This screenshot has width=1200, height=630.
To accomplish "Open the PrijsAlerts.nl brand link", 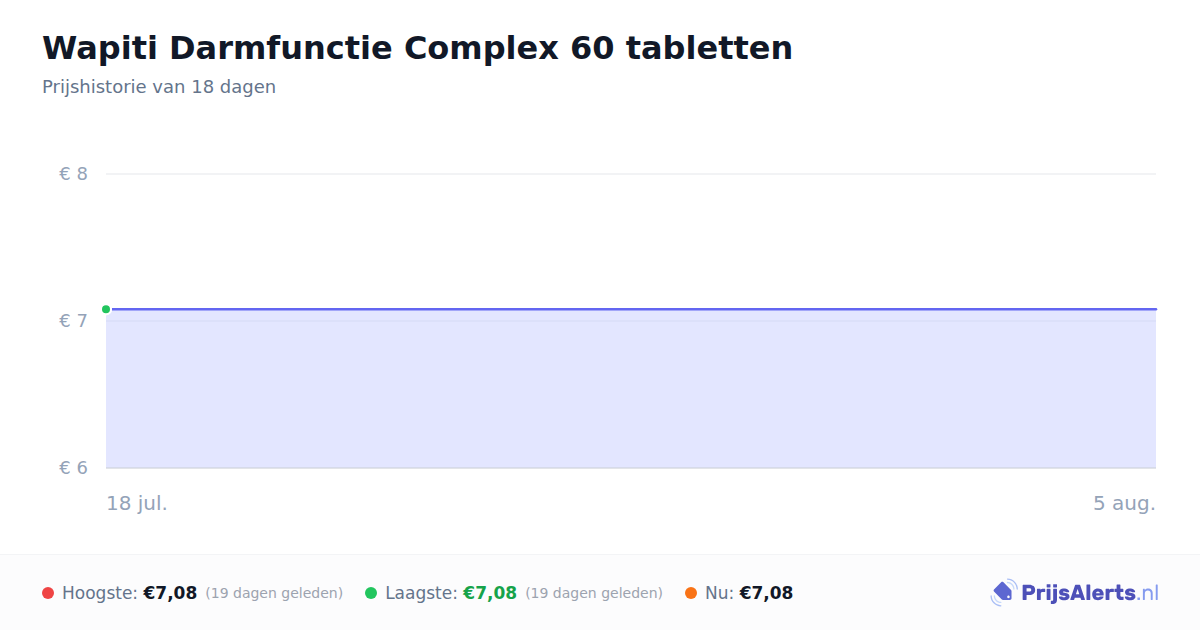I will pyautogui.click(x=1074, y=593).
